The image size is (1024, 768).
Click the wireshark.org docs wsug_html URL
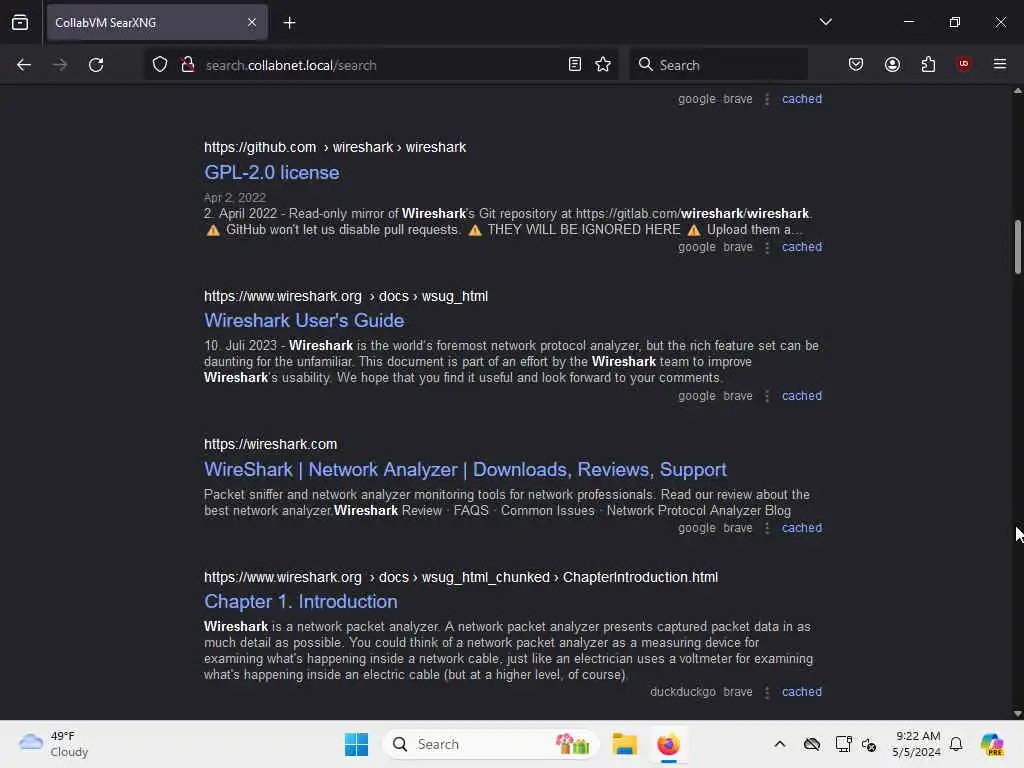tap(345, 296)
